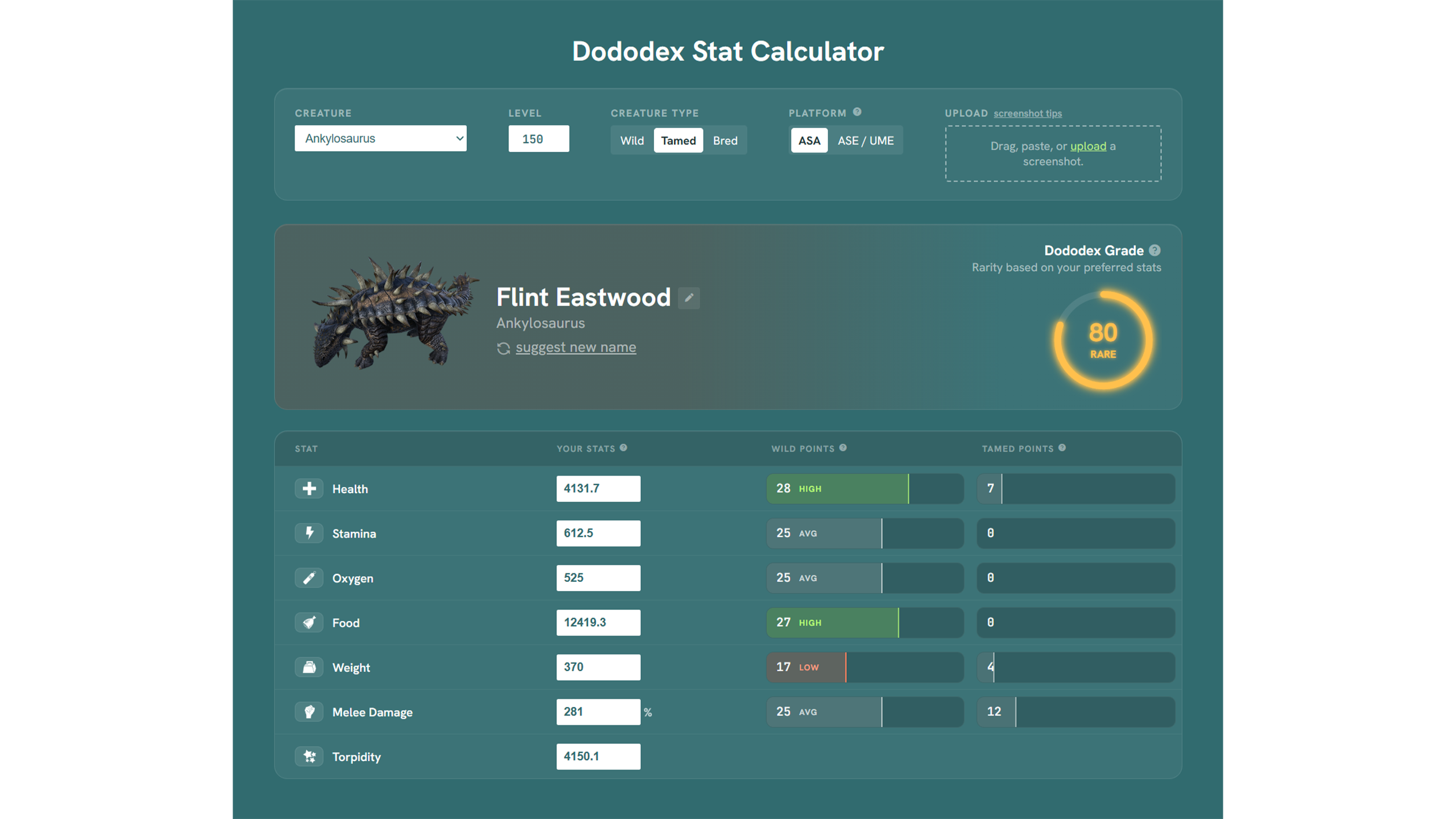
Task: Click the Food tamed points bar
Action: pyautogui.click(x=1076, y=622)
